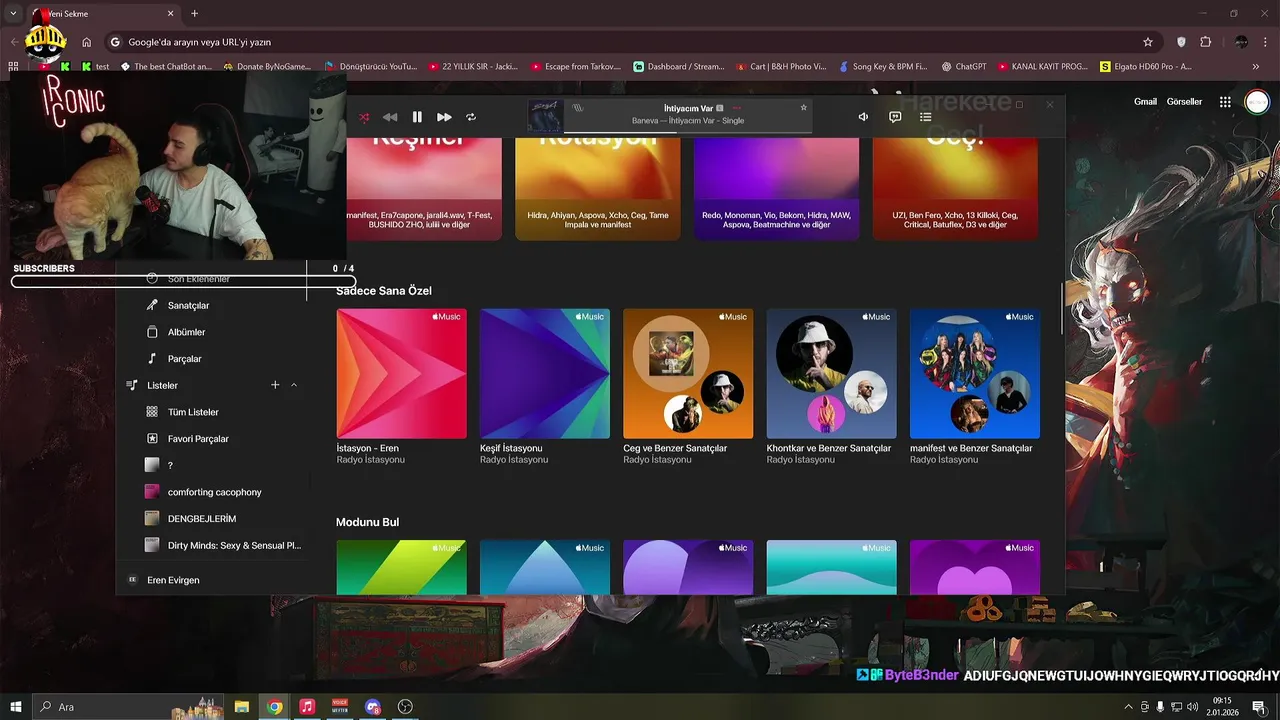Toggle shuffle in the music player

click(x=364, y=117)
